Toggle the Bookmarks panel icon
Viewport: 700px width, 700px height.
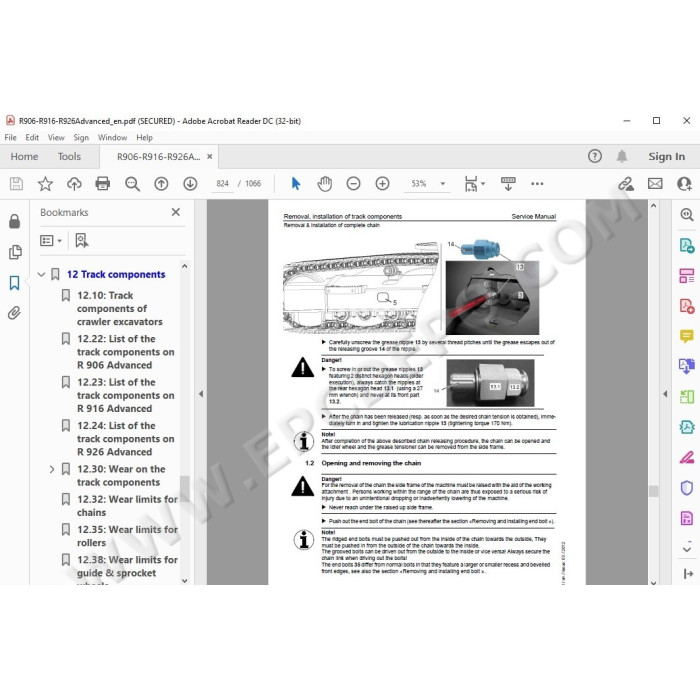[x=14, y=283]
